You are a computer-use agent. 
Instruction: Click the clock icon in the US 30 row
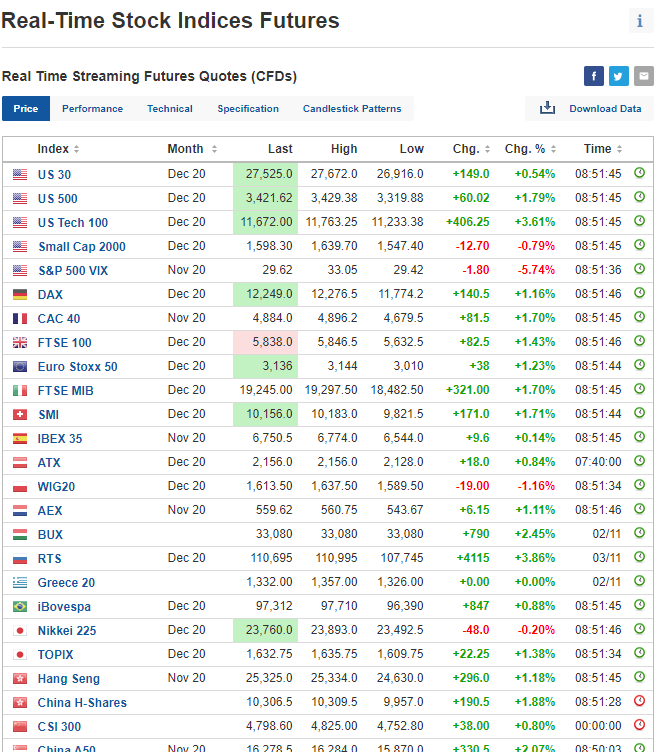pyautogui.click(x=640, y=174)
